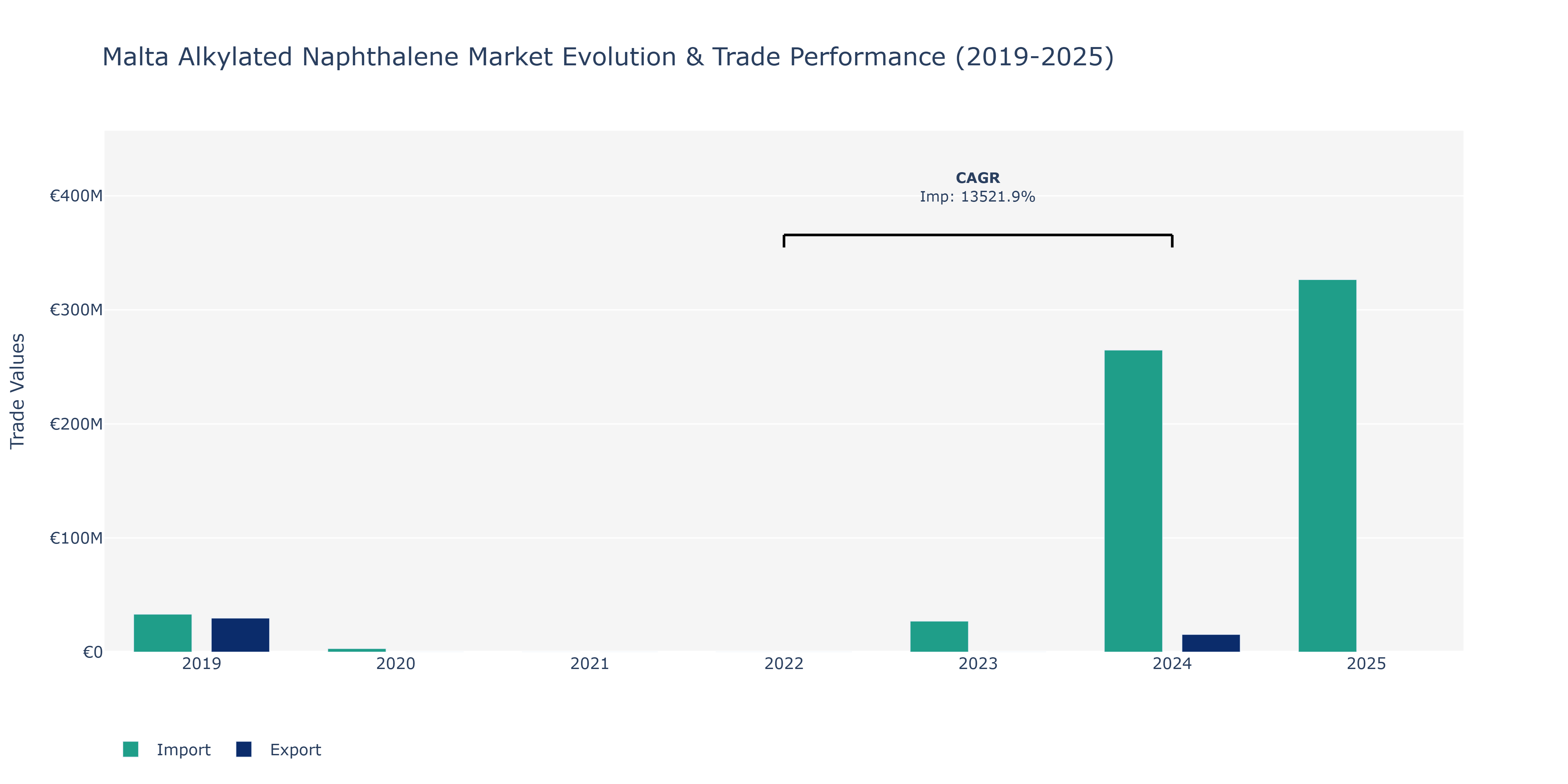Click the 2023 Import bar
Image resolution: width=1568 pixels, height=784 pixels.
[x=939, y=637]
